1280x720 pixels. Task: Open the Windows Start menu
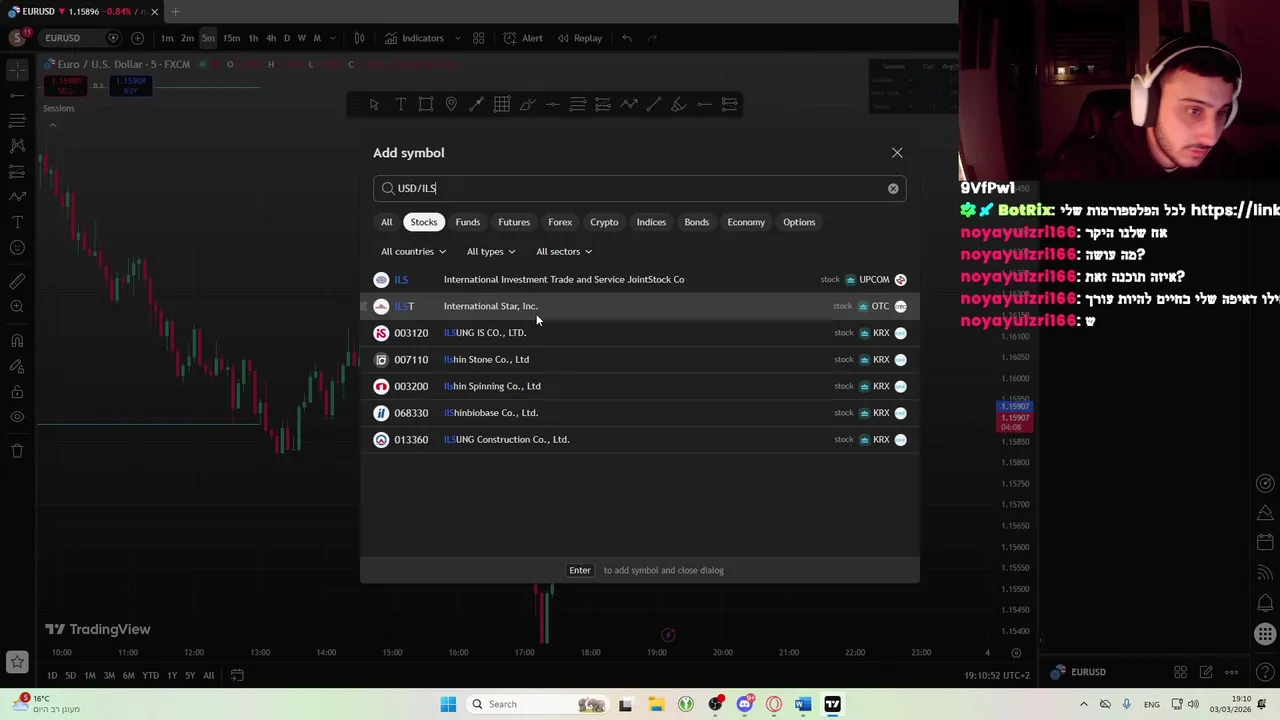click(448, 704)
